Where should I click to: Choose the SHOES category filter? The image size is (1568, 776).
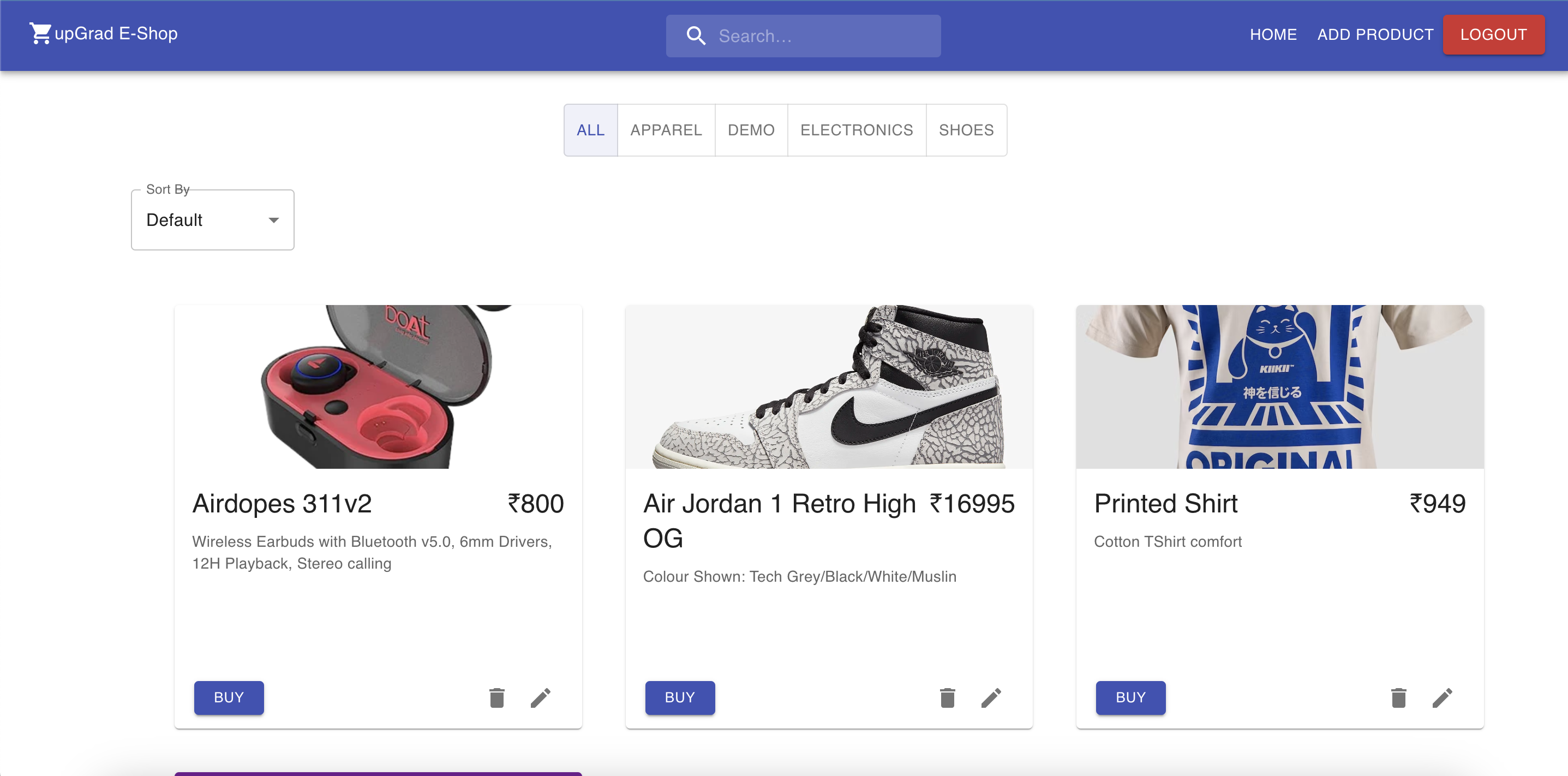[966, 130]
